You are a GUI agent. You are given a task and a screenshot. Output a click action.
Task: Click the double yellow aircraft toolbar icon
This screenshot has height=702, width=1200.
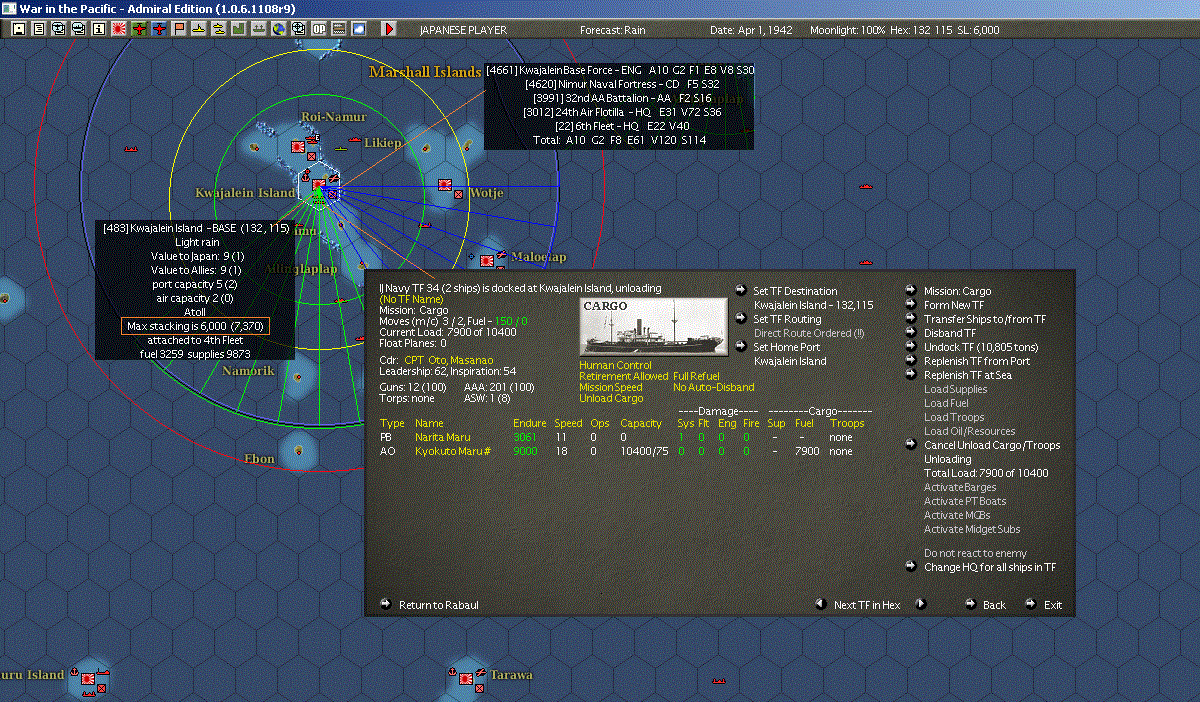click(218, 29)
